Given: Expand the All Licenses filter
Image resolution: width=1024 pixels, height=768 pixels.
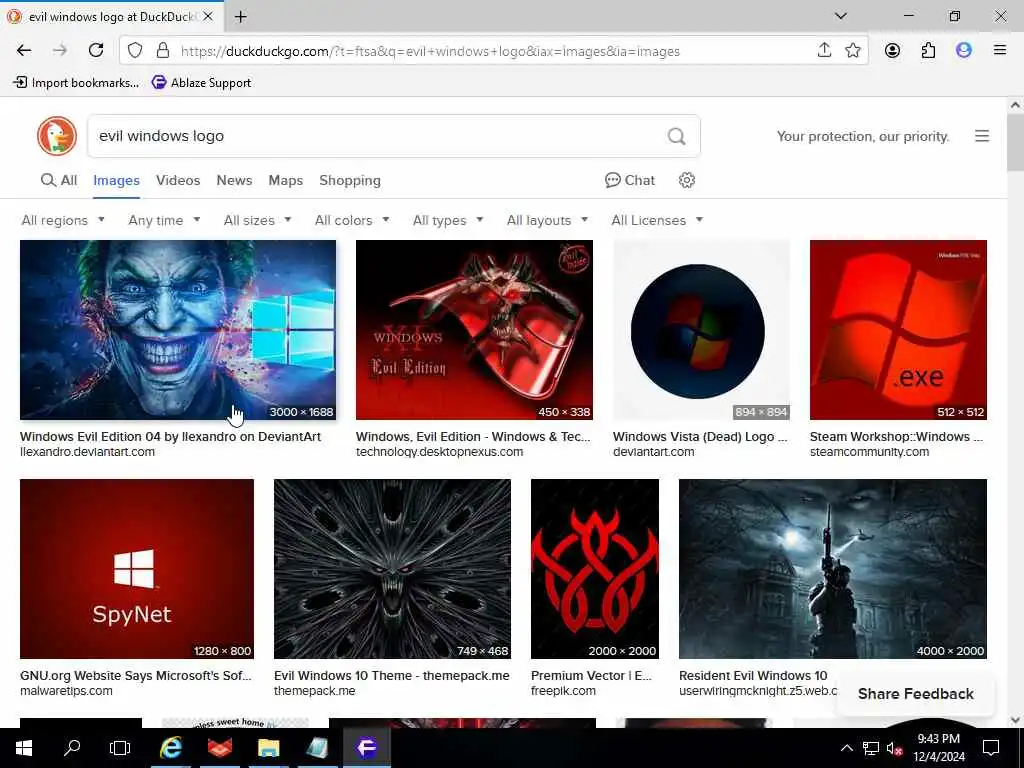Looking at the screenshot, I should click(x=657, y=220).
